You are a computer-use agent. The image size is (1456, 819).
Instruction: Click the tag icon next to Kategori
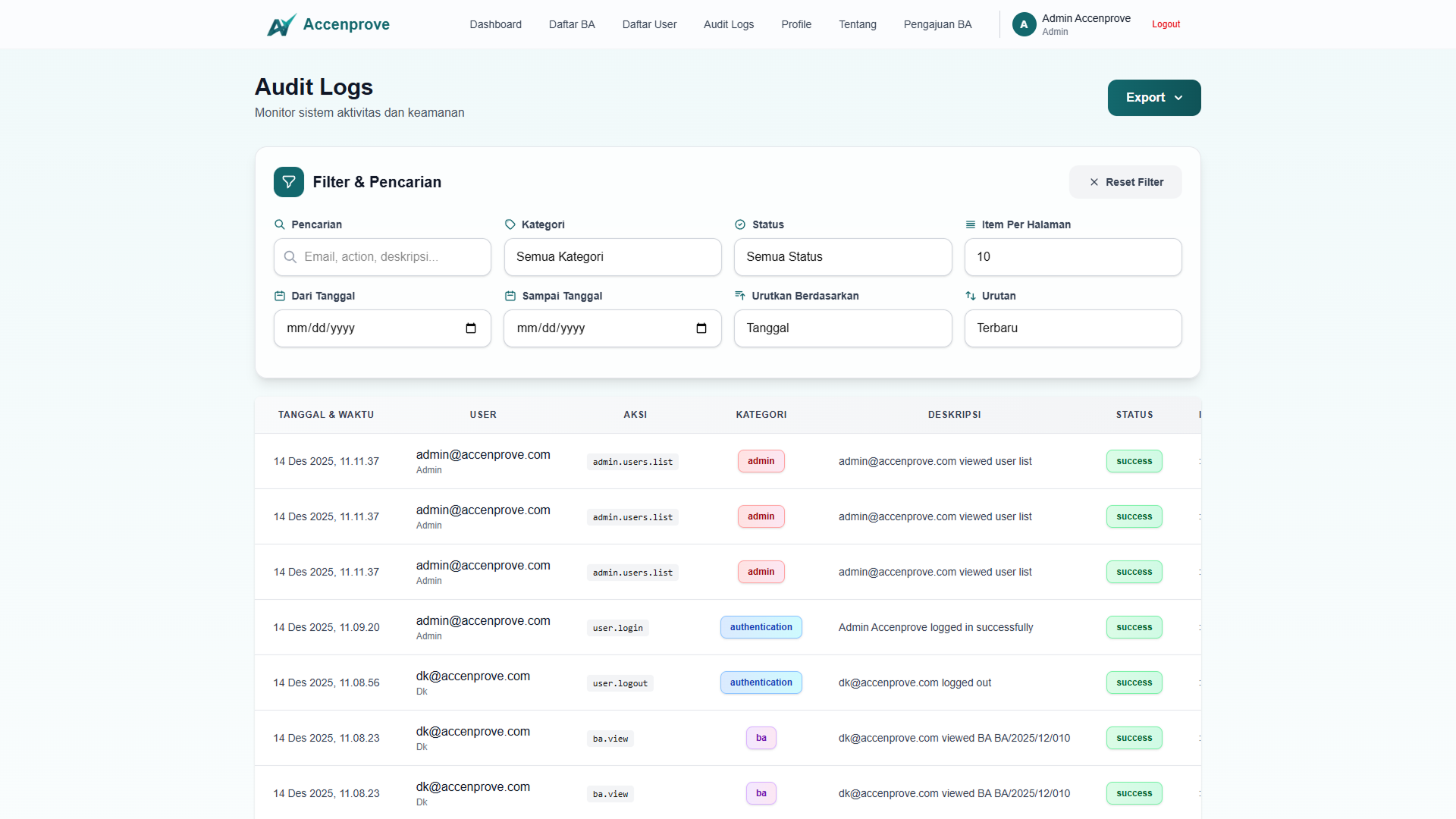pyautogui.click(x=510, y=224)
